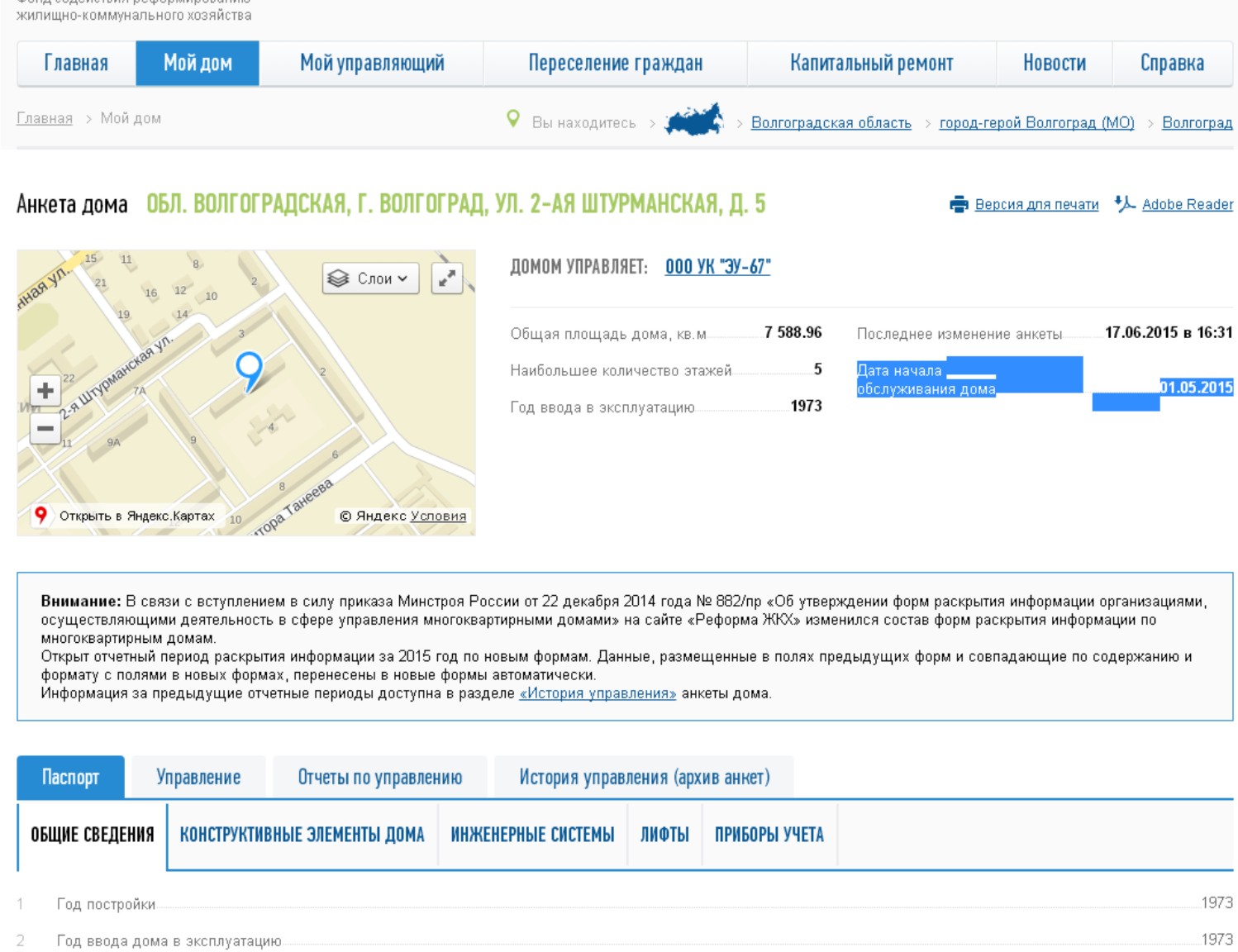Follow the «История управления» link in notice

click(597, 694)
